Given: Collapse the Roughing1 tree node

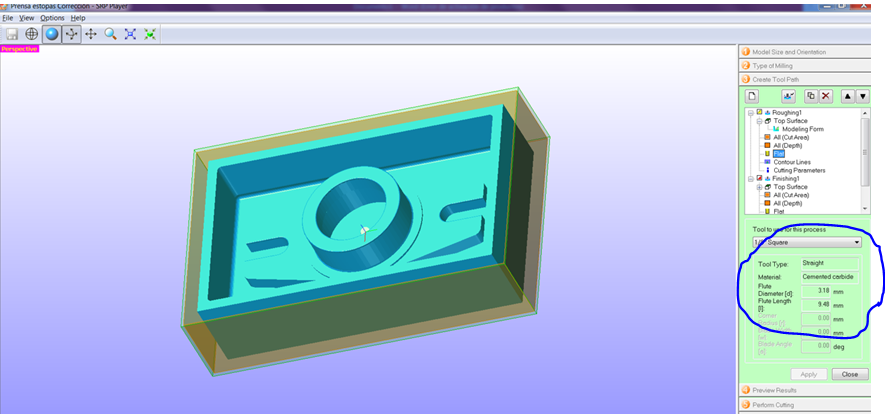Looking at the screenshot, I should [x=751, y=113].
